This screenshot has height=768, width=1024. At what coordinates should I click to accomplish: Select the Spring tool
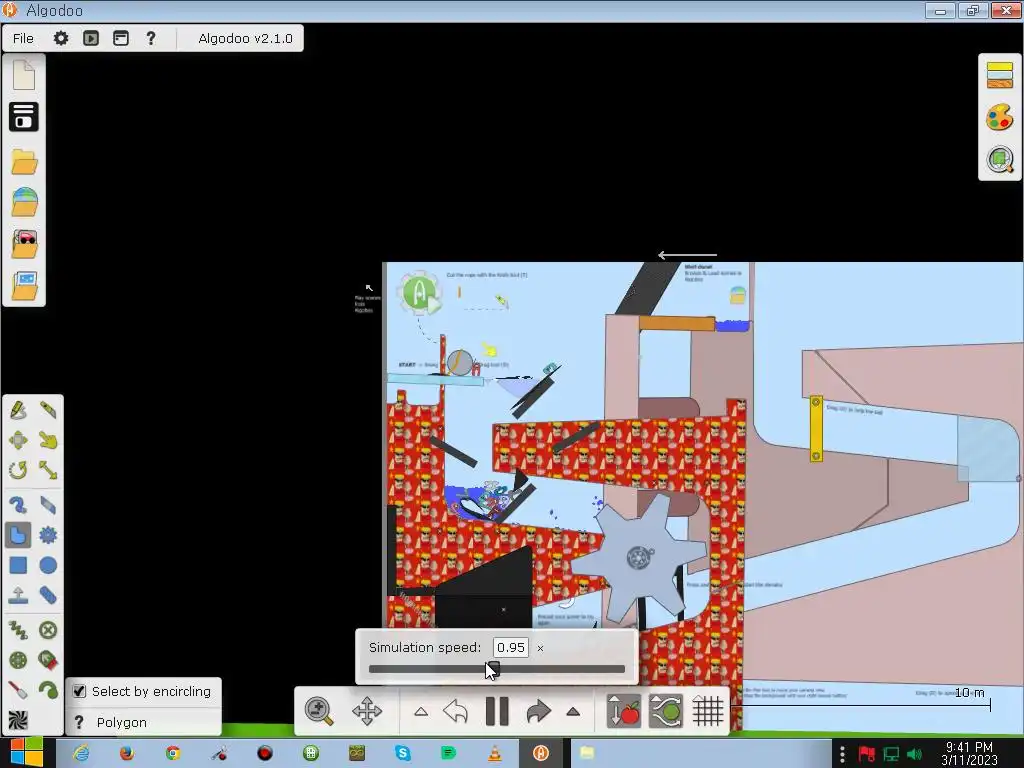click(x=18, y=630)
